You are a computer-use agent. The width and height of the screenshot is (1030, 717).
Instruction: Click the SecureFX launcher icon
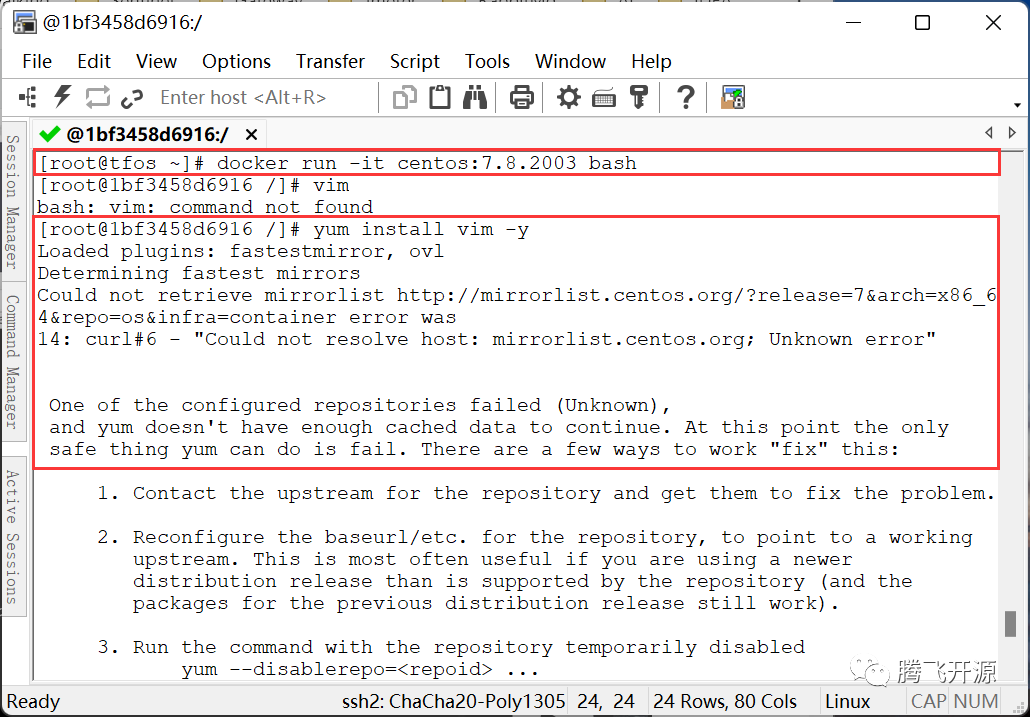[732, 98]
